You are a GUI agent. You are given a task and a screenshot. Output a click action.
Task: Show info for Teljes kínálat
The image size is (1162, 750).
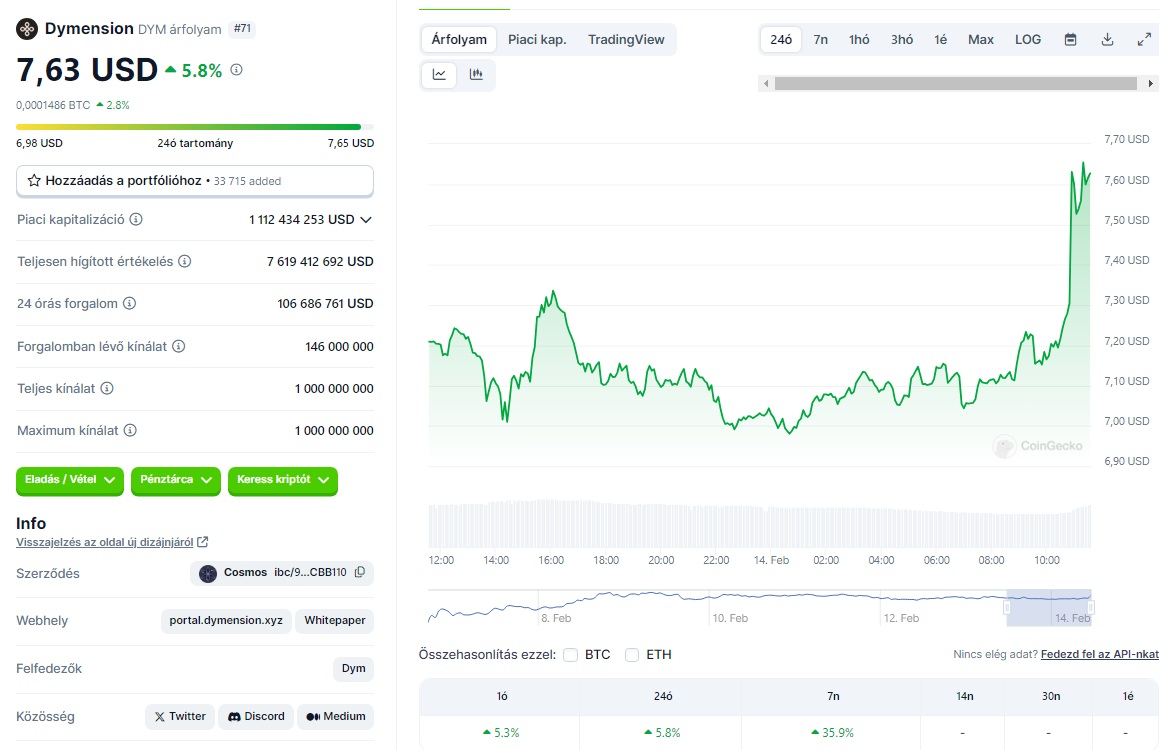(x=107, y=388)
